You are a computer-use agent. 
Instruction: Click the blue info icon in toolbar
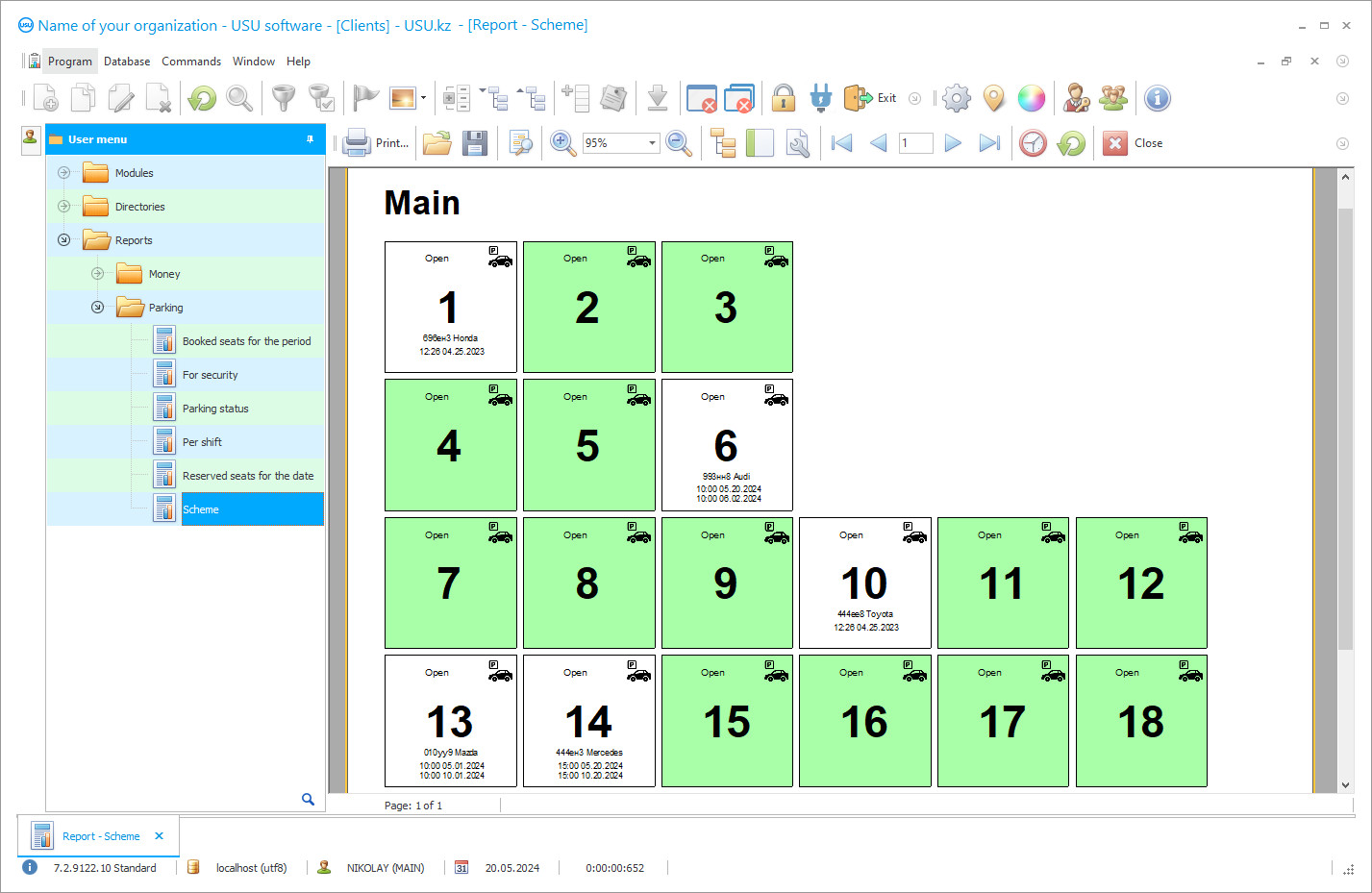[x=1158, y=98]
